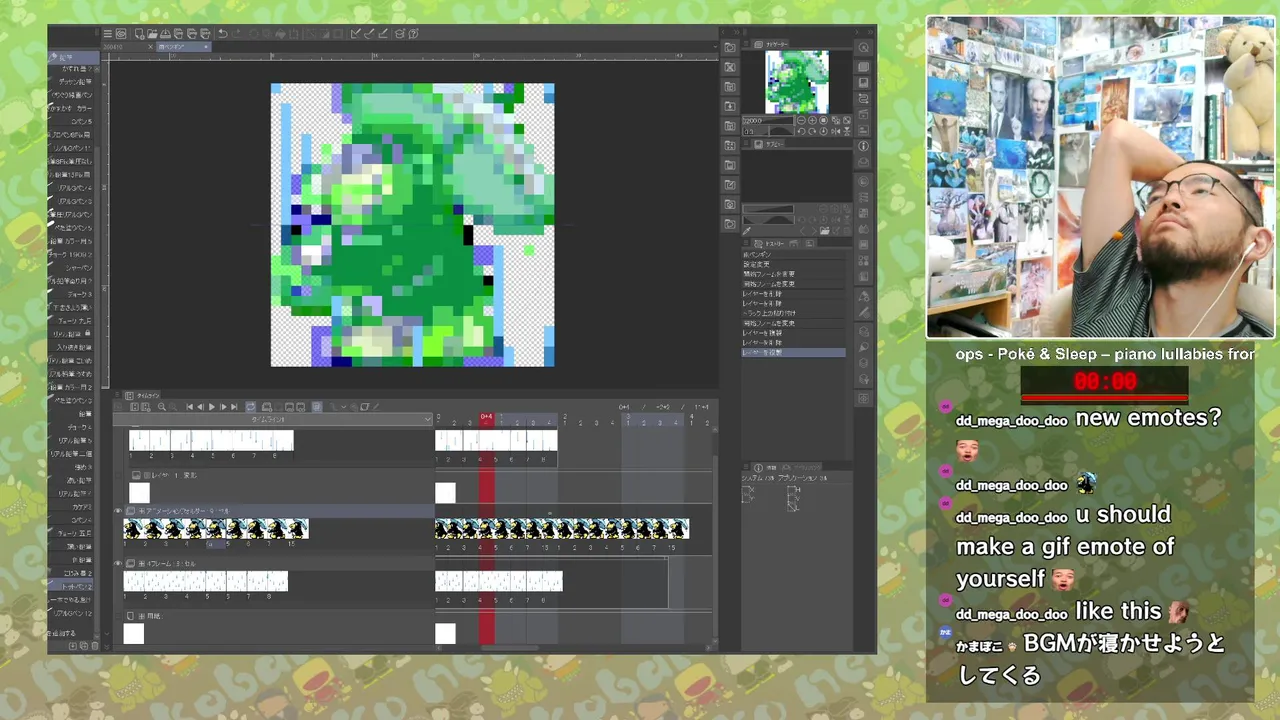Toggle loop playback in timeline toolbar
1280x720 pixels.
tap(250, 407)
